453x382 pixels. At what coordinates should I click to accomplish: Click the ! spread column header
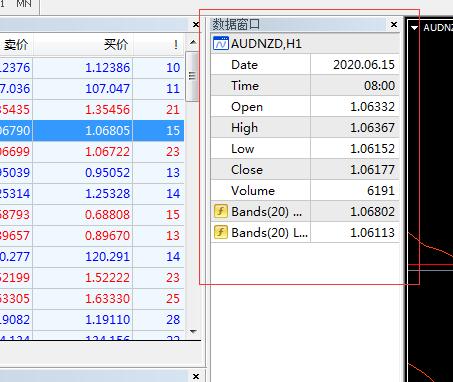[x=175, y=45]
